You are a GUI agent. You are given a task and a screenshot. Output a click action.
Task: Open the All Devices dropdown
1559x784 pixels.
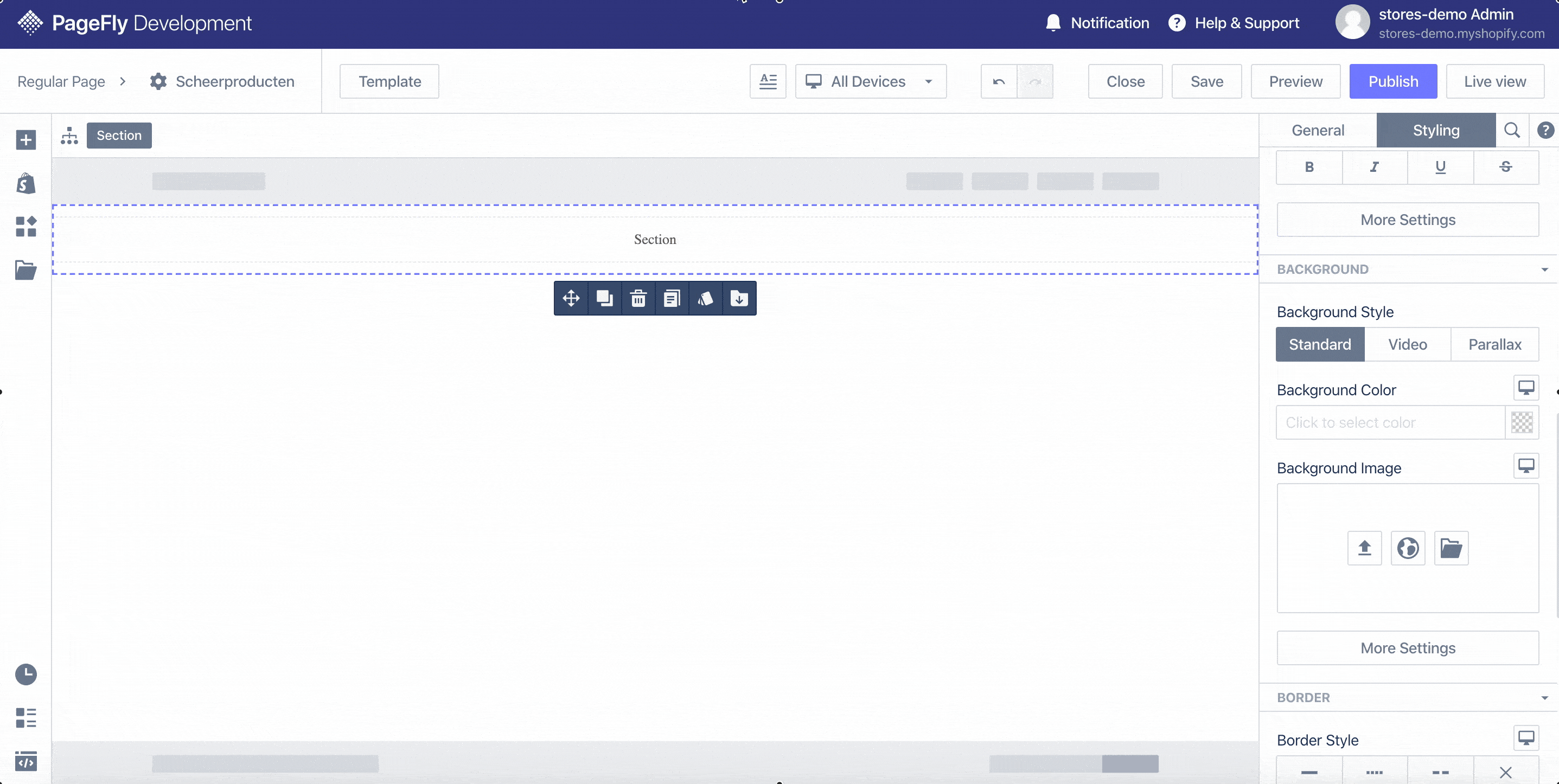(870, 81)
